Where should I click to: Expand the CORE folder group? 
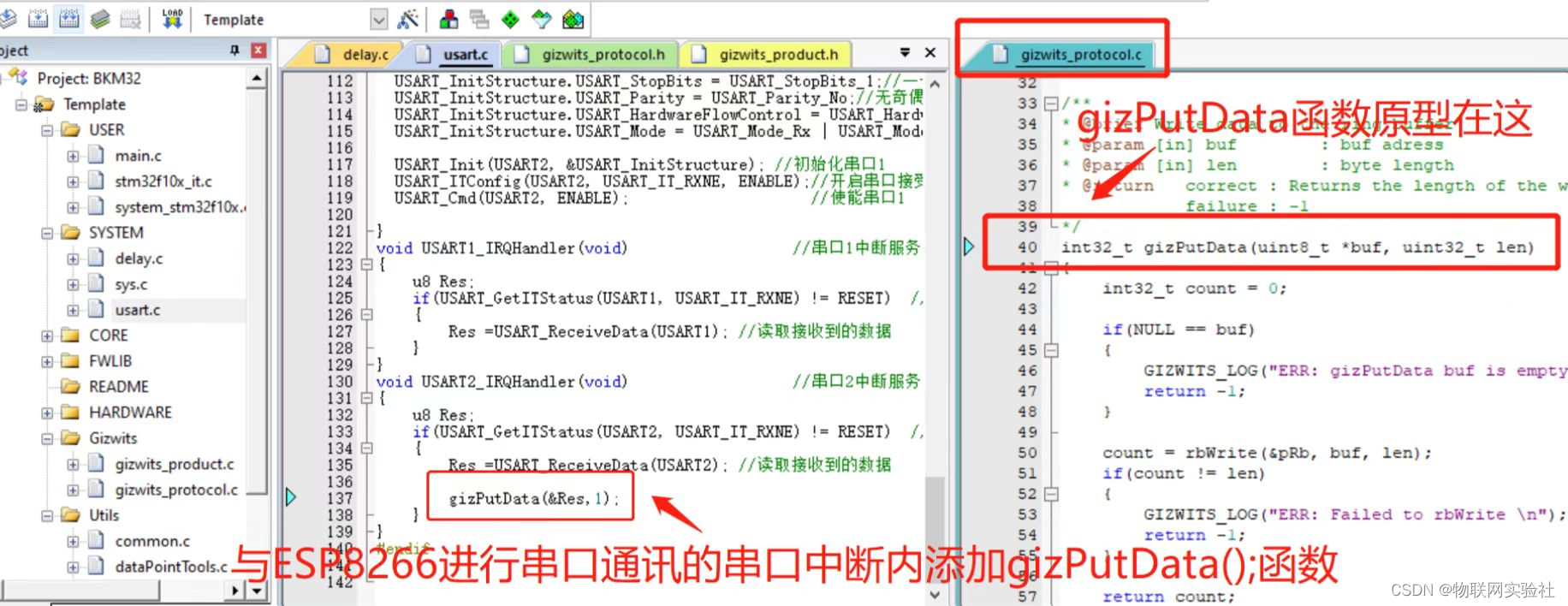click(47, 336)
